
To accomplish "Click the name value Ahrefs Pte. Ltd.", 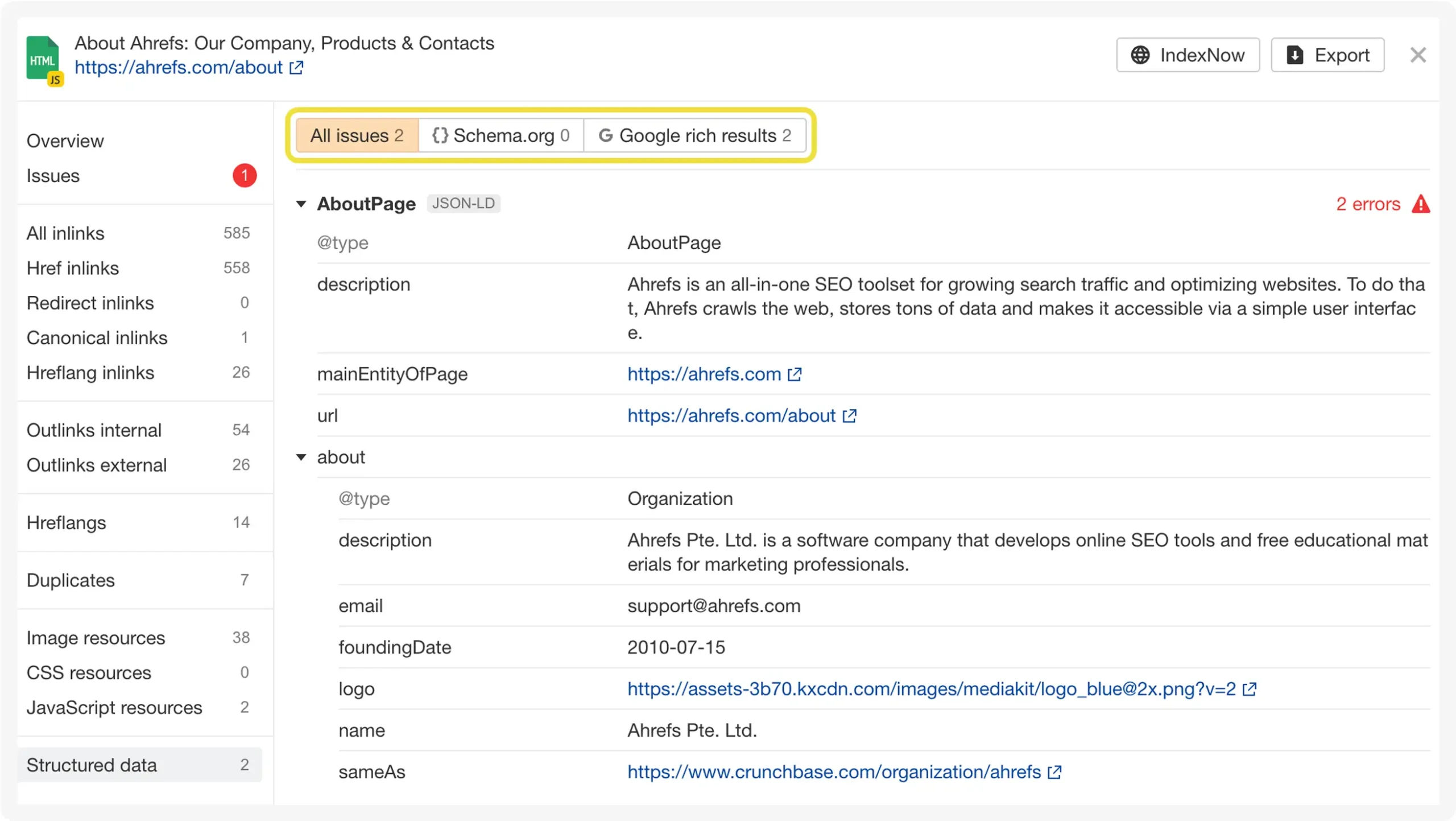I will [x=692, y=731].
